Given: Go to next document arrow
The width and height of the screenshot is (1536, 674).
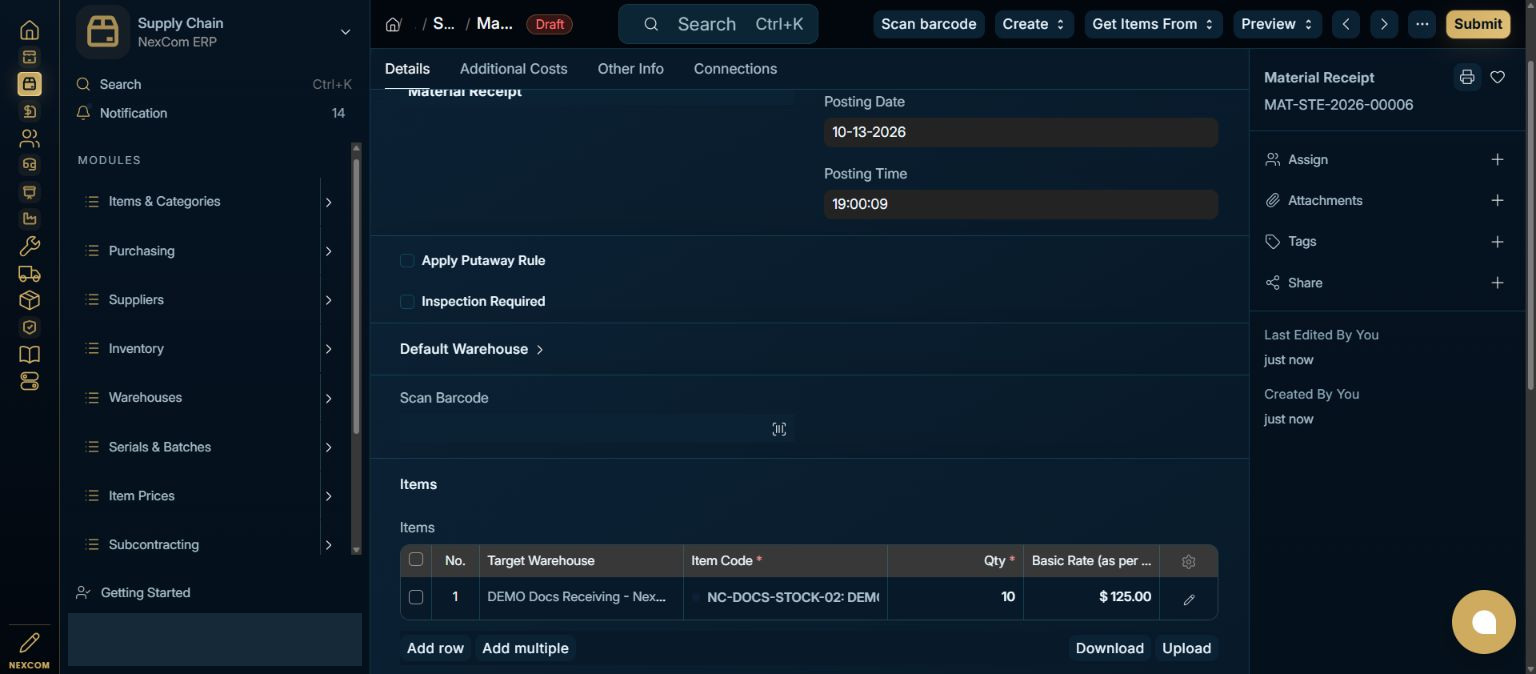Looking at the screenshot, I should 1384,24.
